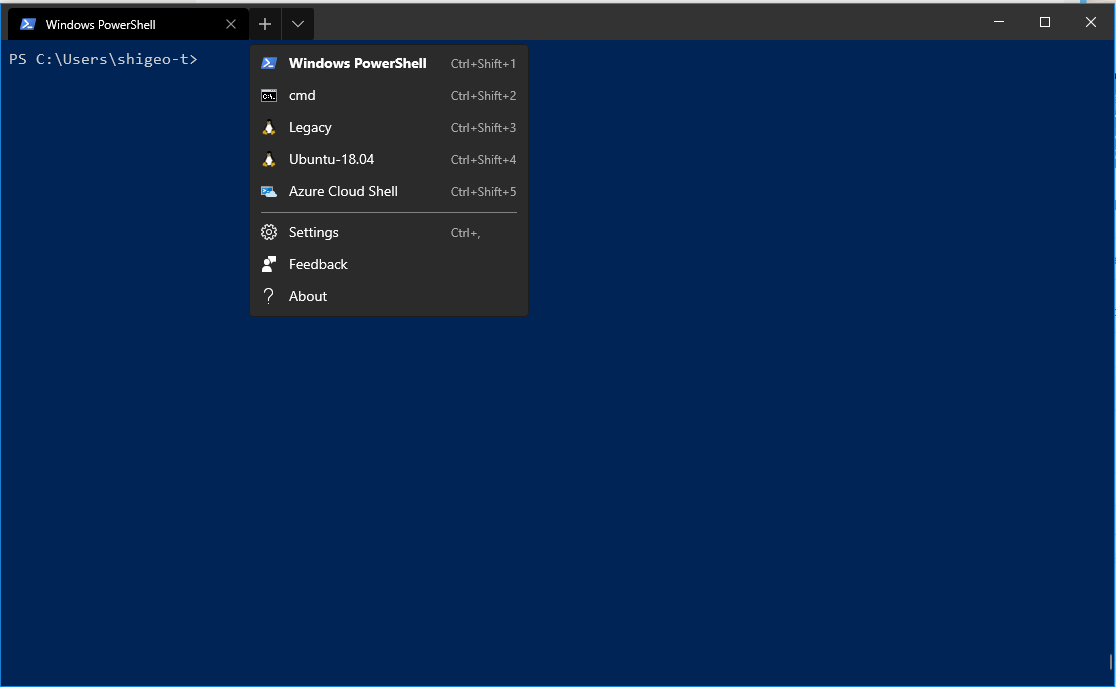Click the Ctrl+Shift+2 shortcut label
Screen dimensions: 1116x687
(483, 95)
